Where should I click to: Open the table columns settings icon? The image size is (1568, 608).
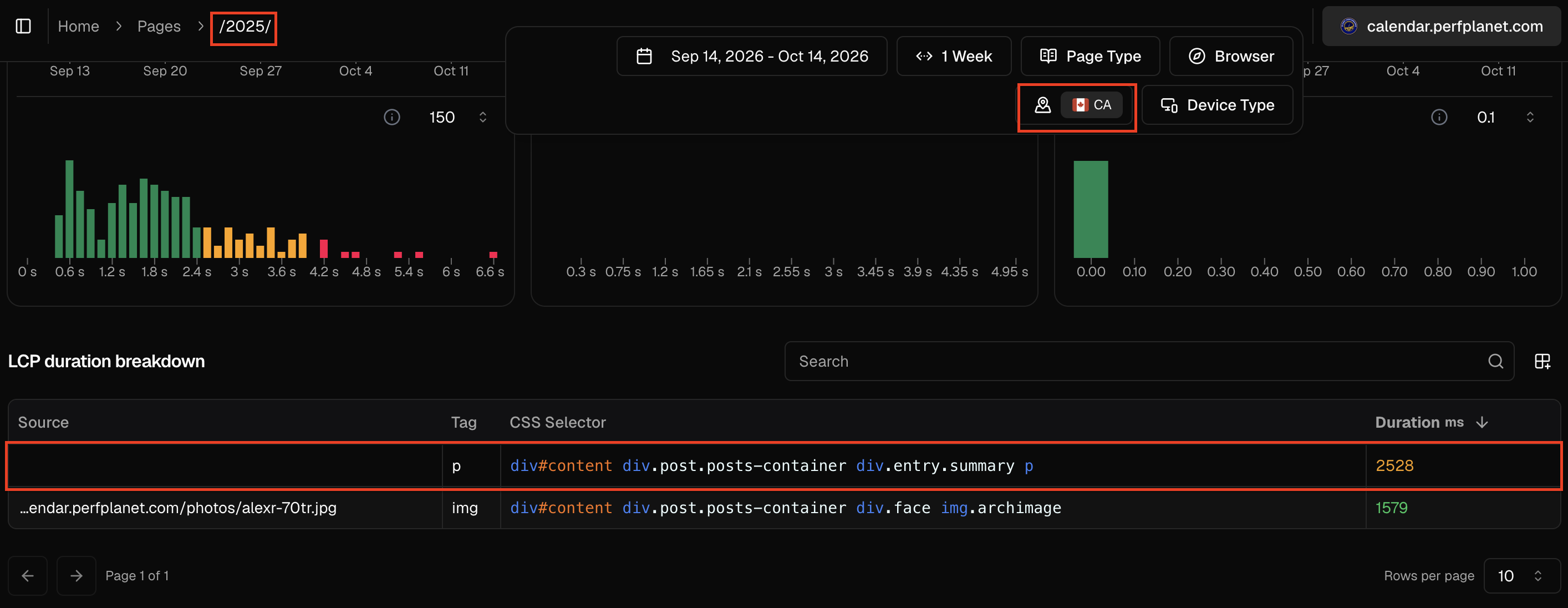tap(1542, 361)
